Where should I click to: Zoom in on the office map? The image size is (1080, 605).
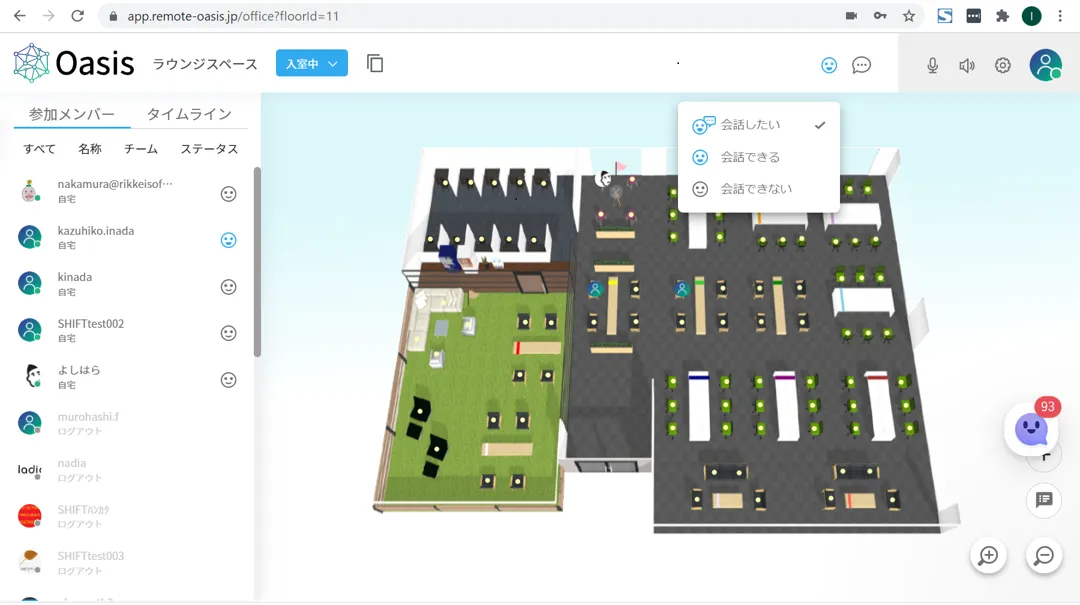point(988,556)
